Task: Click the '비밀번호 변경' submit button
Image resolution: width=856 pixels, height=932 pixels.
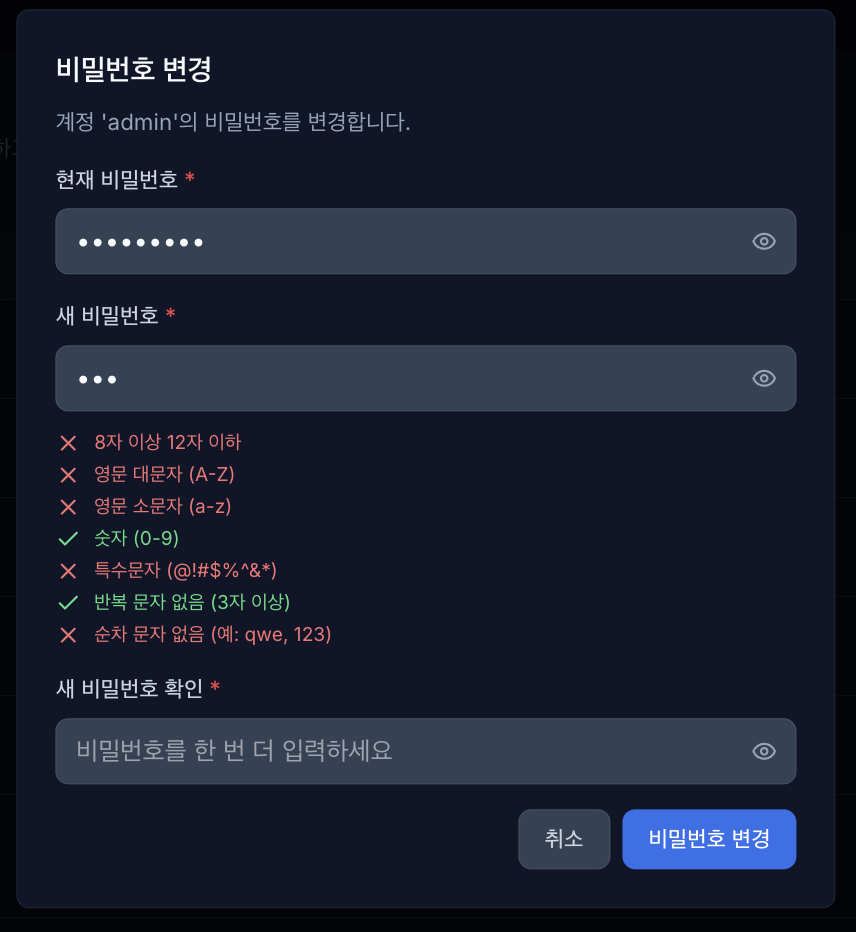Action: point(709,839)
